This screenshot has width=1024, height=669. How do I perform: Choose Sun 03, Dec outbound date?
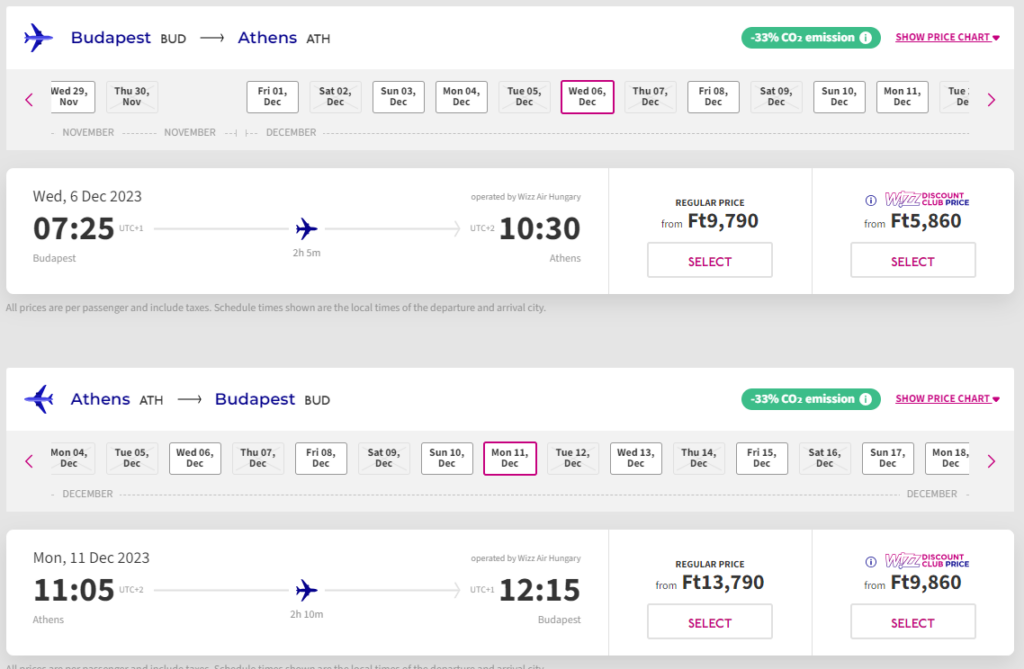pos(398,97)
